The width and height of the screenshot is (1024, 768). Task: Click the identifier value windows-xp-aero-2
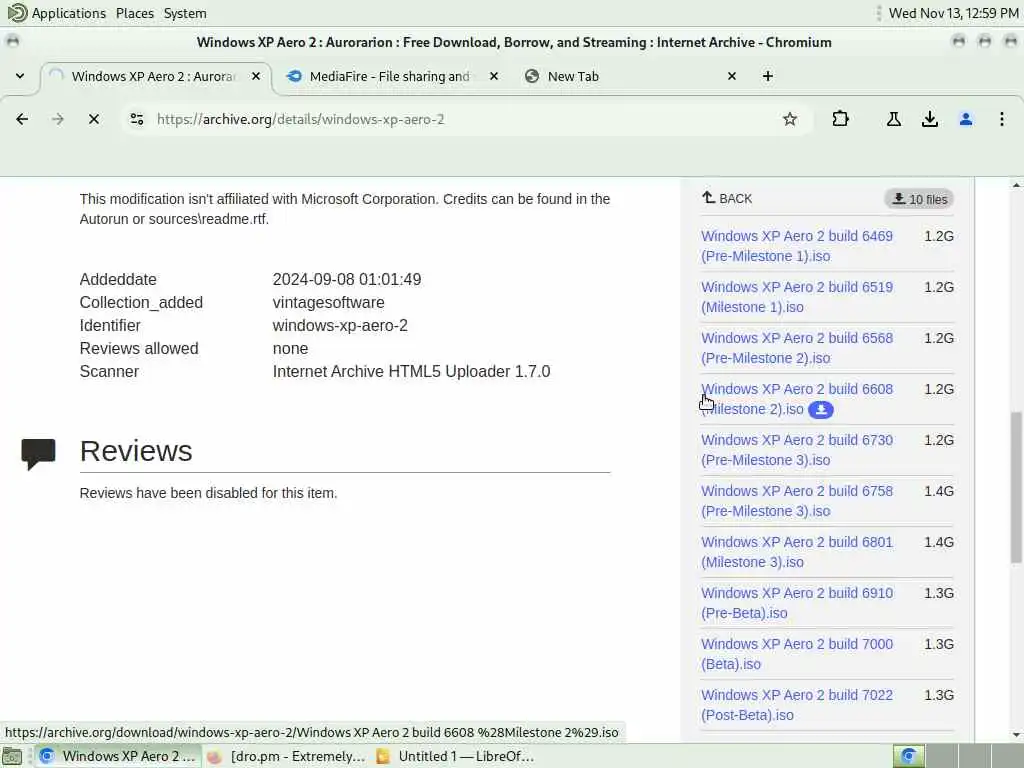[340, 325]
